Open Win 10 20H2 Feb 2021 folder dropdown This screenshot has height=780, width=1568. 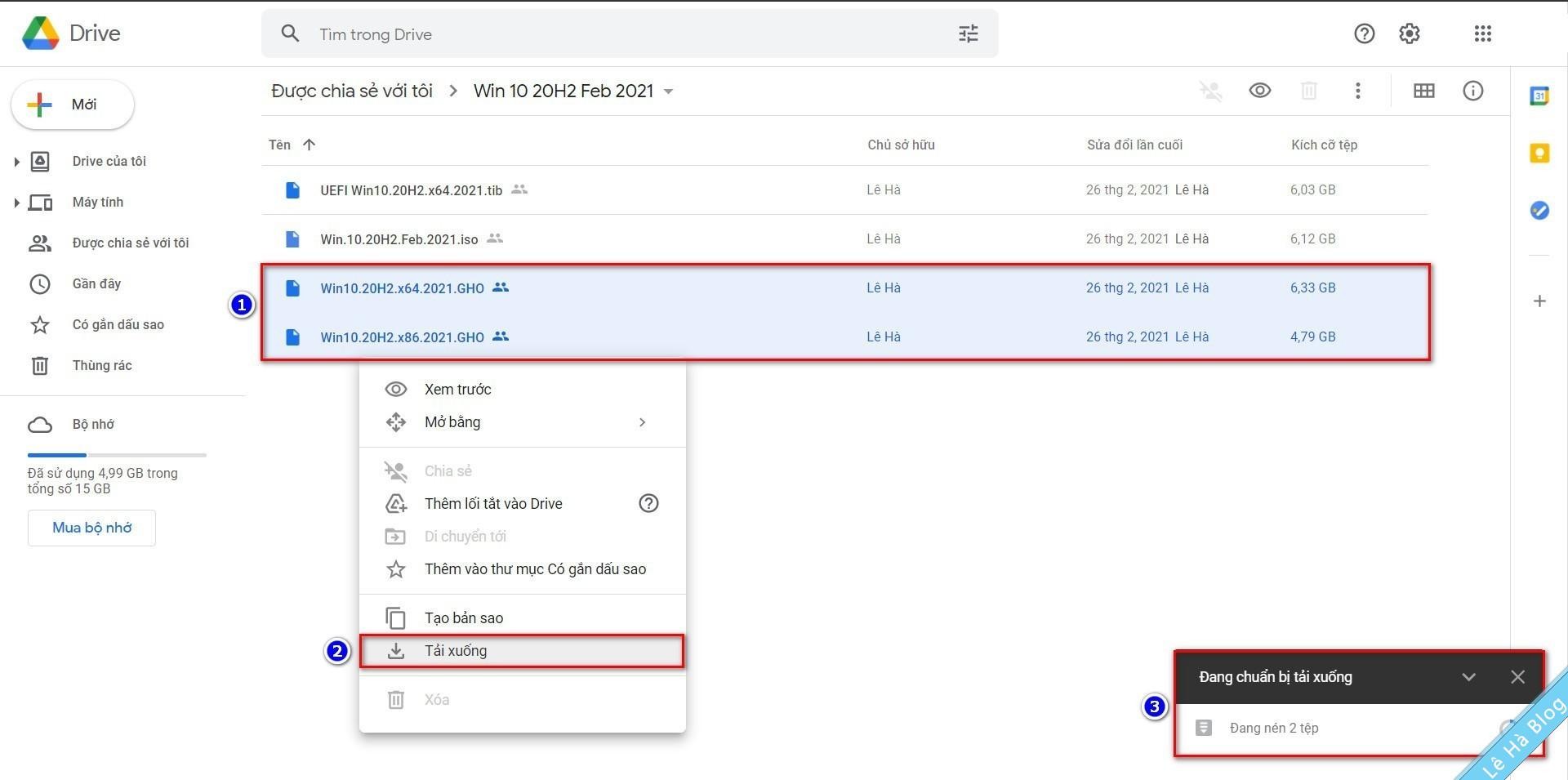pyautogui.click(x=668, y=91)
